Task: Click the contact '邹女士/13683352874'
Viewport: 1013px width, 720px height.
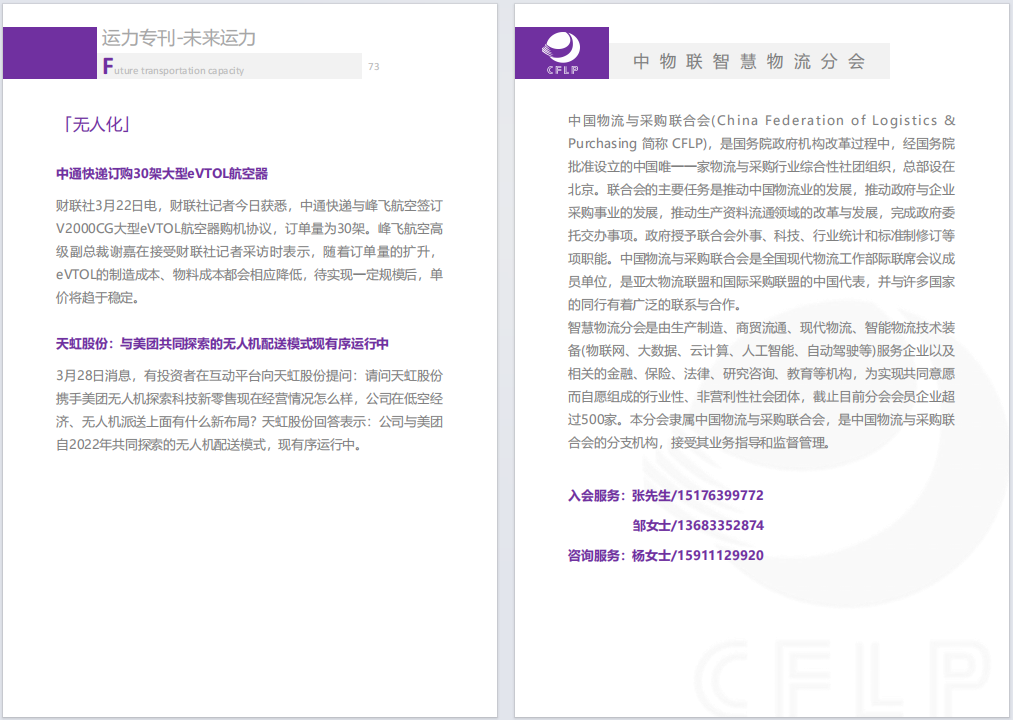Action: tap(698, 525)
